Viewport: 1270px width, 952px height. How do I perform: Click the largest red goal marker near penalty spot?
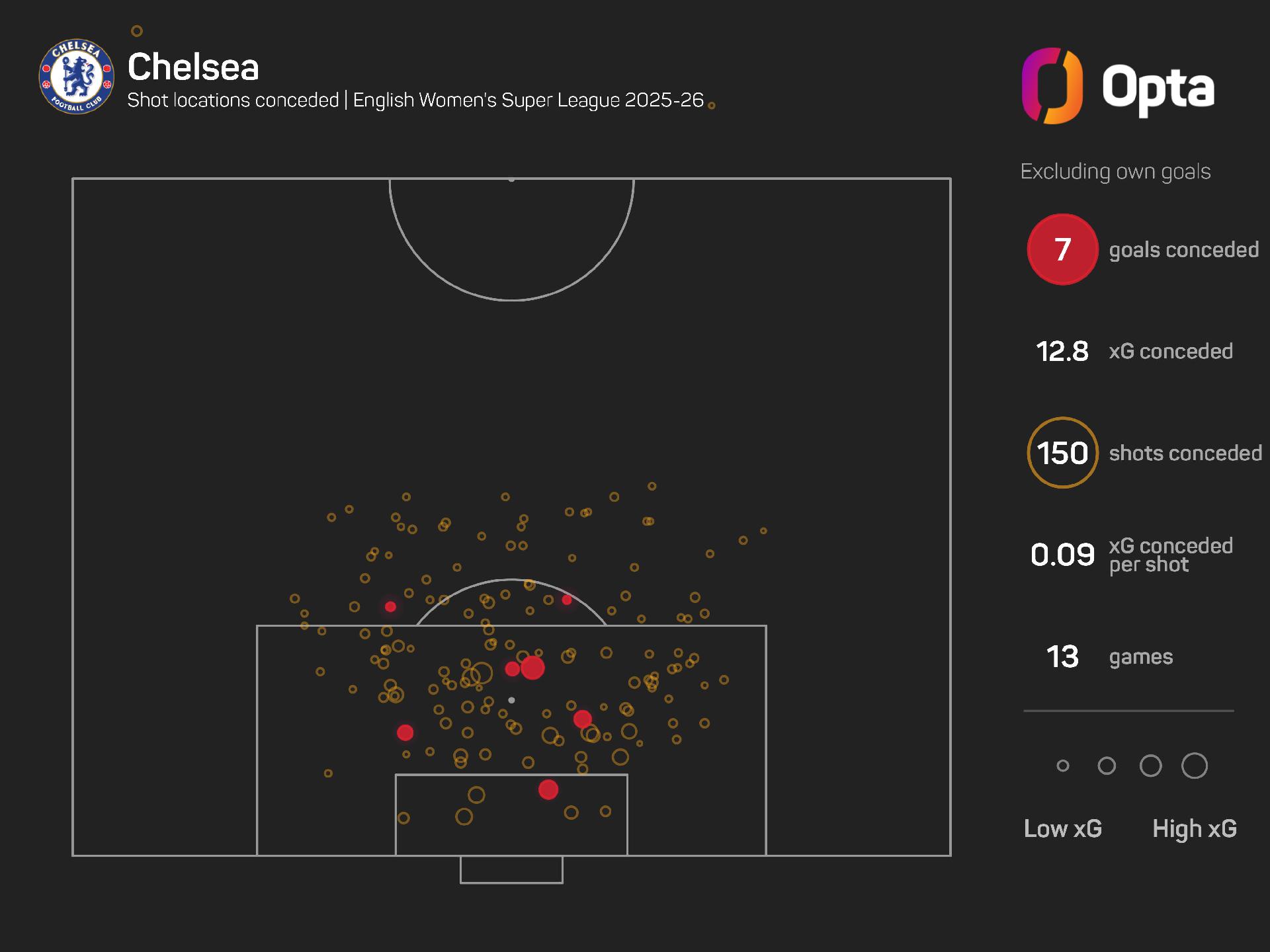click(532, 668)
